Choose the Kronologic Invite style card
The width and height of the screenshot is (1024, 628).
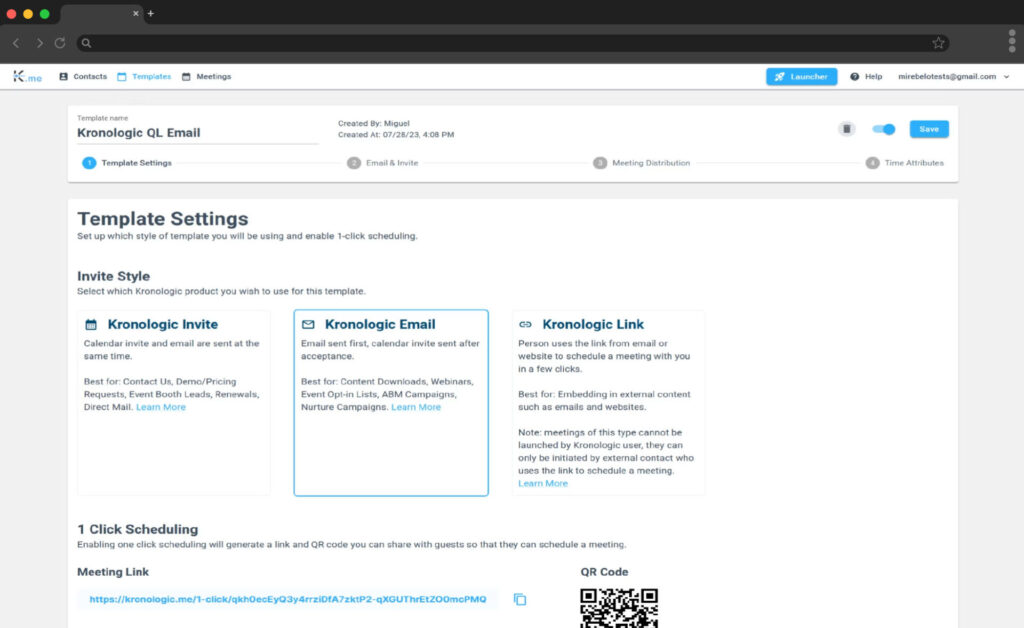174,403
